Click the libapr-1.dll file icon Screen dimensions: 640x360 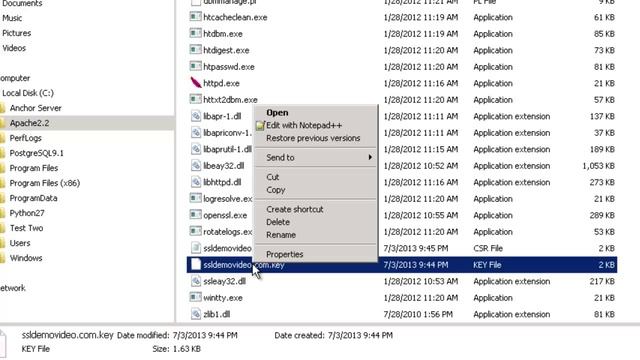click(196, 116)
